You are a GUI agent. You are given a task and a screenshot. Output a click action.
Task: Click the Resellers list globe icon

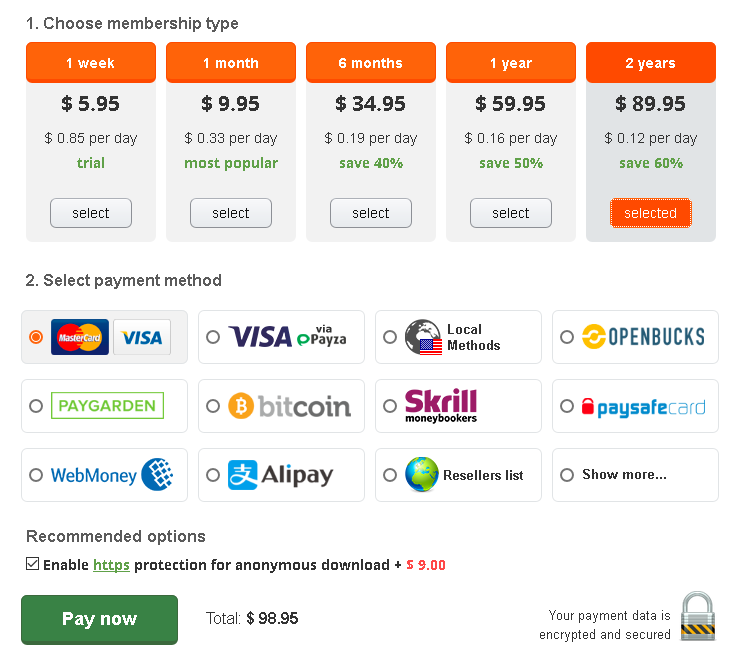(x=422, y=475)
